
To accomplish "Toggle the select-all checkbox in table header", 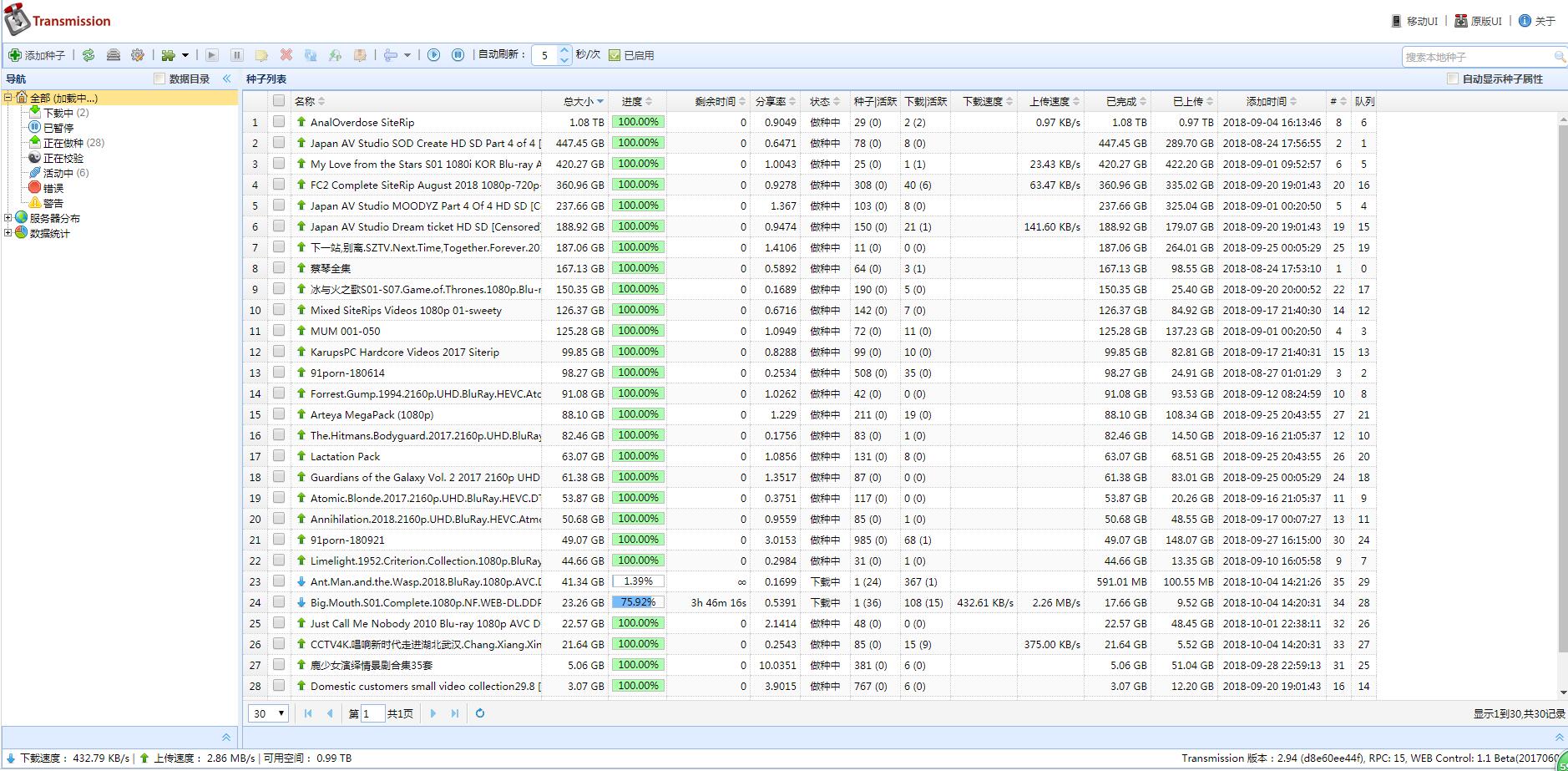I will (x=279, y=101).
